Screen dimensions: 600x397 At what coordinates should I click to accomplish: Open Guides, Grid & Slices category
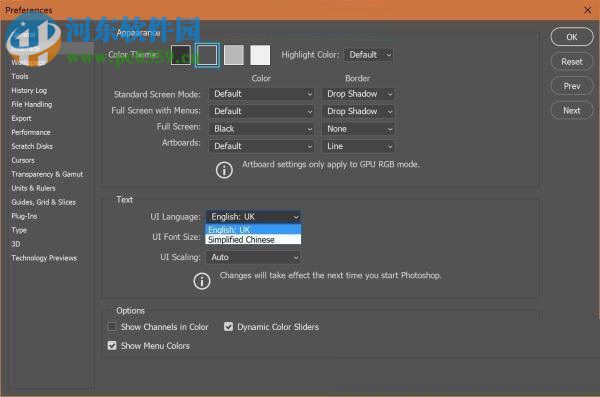point(44,202)
